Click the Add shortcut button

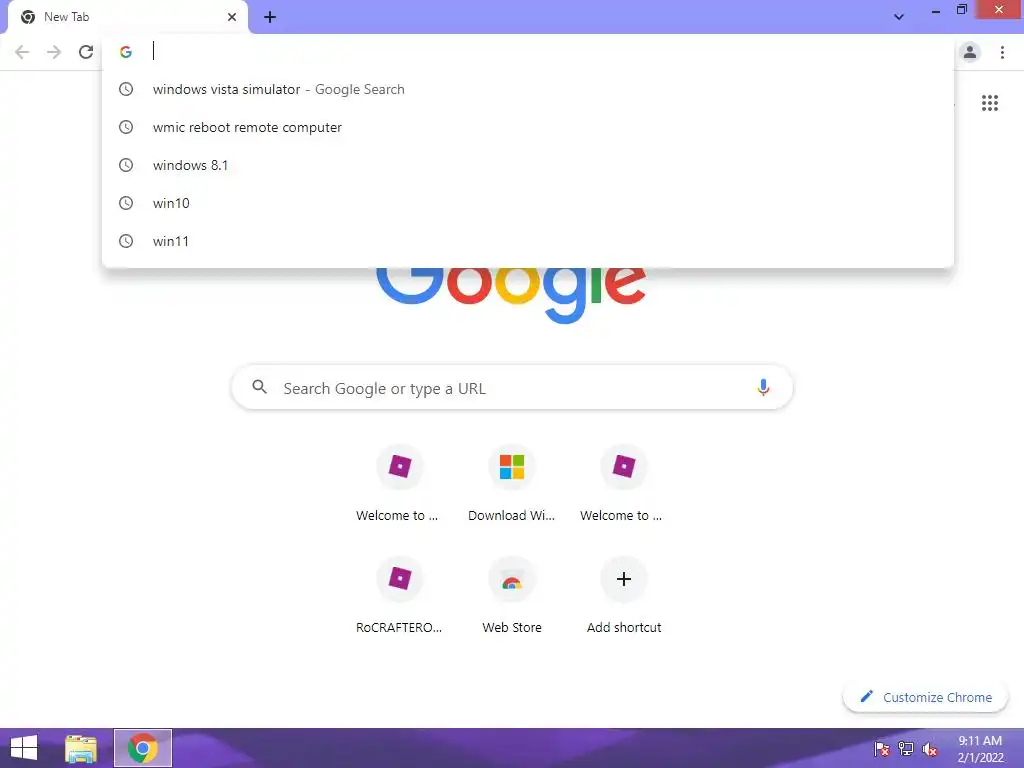(x=624, y=596)
